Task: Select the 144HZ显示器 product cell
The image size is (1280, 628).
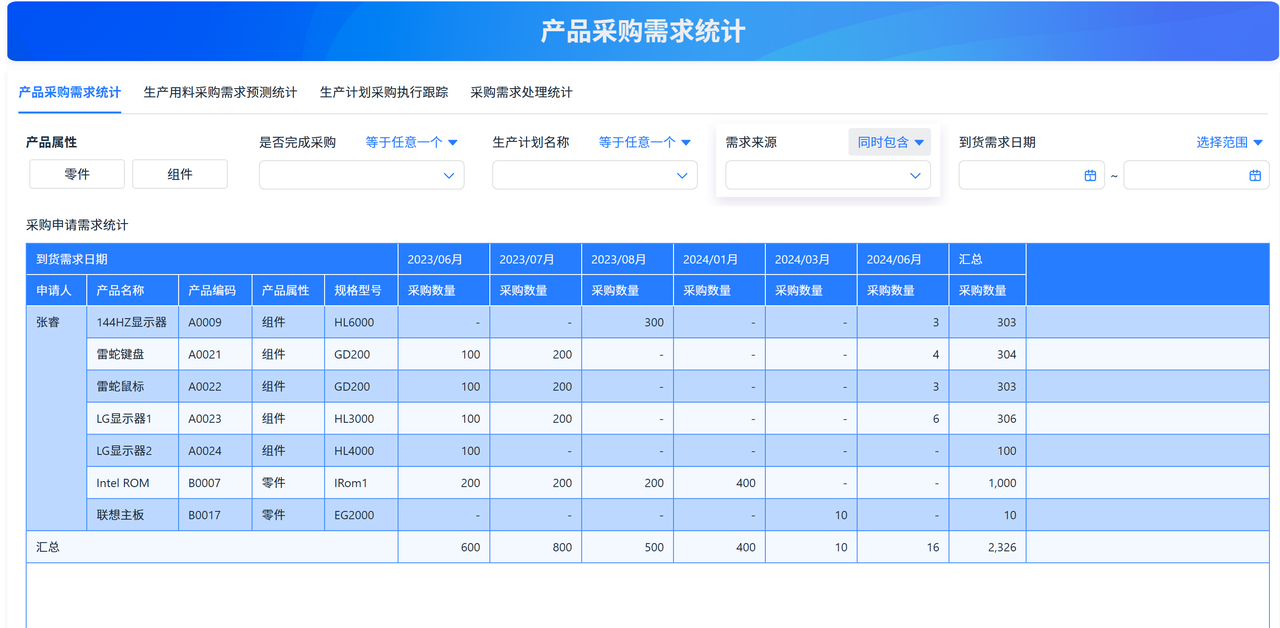Action: pyautogui.click(x=133, y=322)
